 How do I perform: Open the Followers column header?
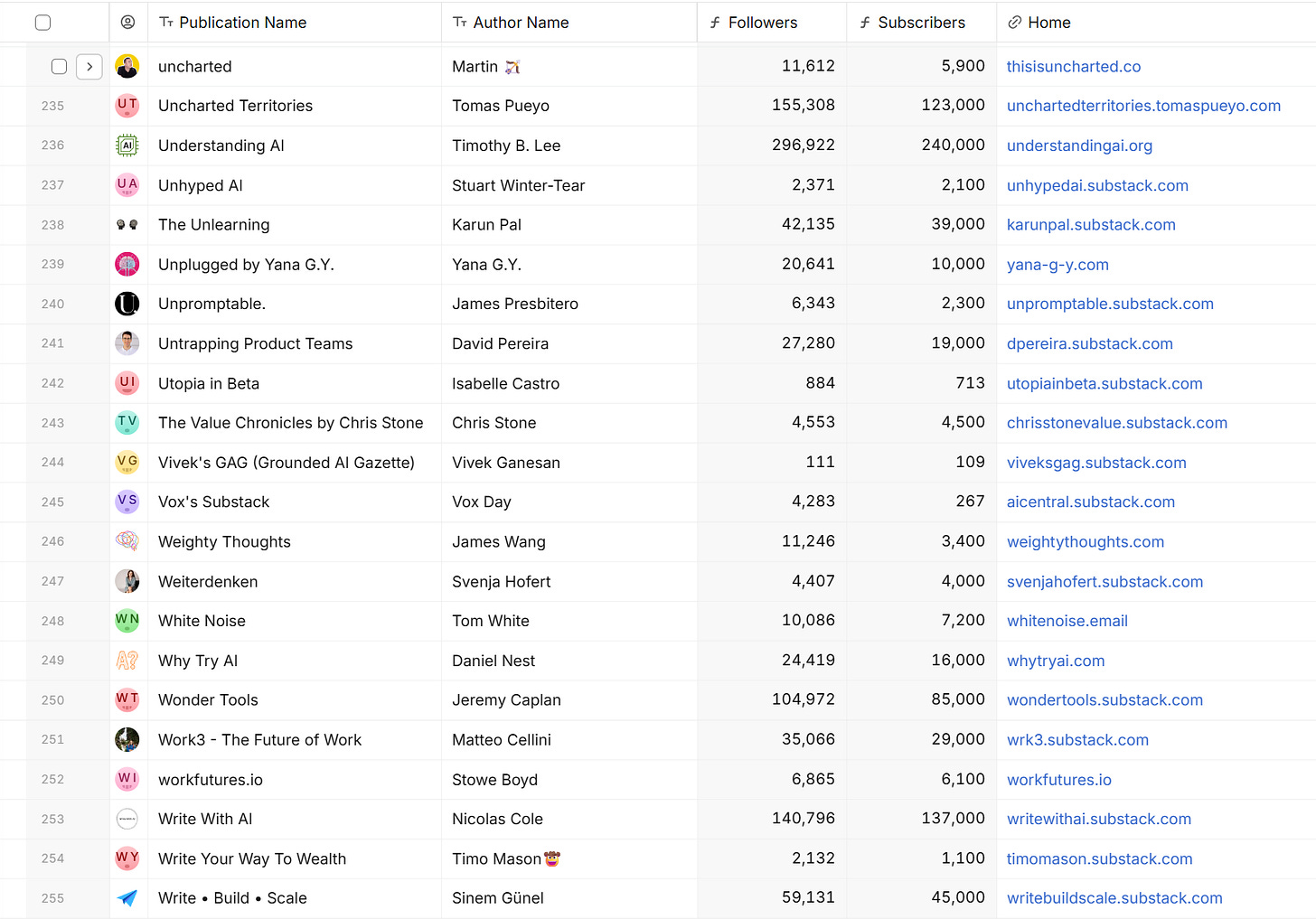click(x=772, y=23)
